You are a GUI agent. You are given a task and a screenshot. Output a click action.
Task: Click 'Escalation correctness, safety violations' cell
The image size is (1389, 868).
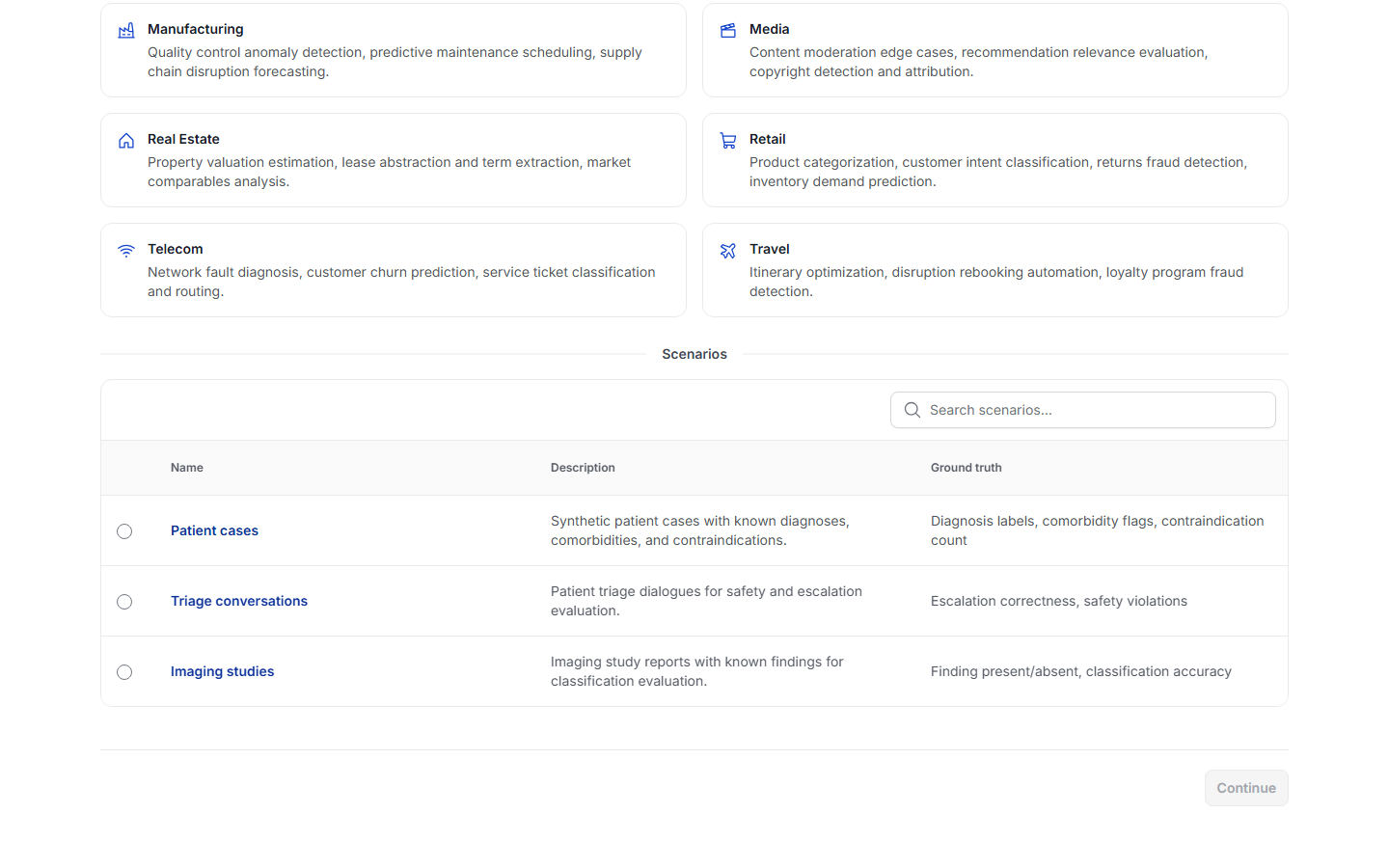pyautogui.click(x=1059, y=601)
